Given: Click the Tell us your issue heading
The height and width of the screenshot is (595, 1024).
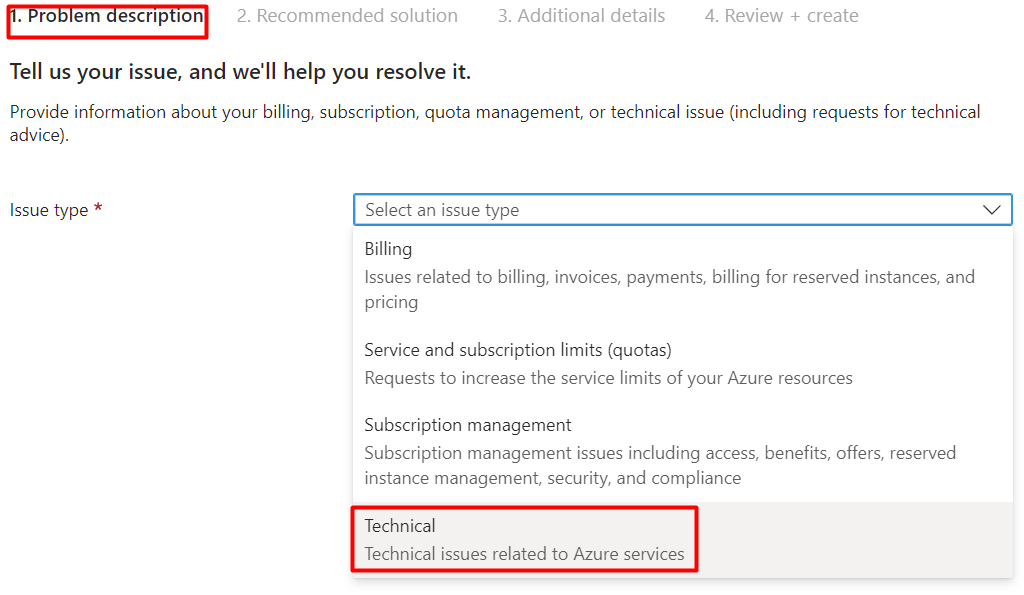Looking at the screenshot, I should (x=240, y=72).
